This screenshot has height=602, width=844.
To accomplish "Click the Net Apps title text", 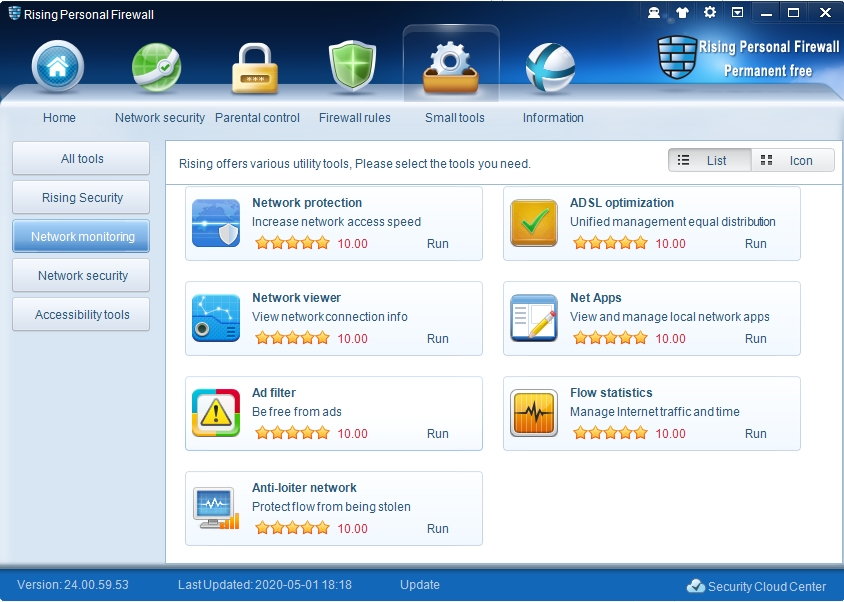I will tap(595, 298).
